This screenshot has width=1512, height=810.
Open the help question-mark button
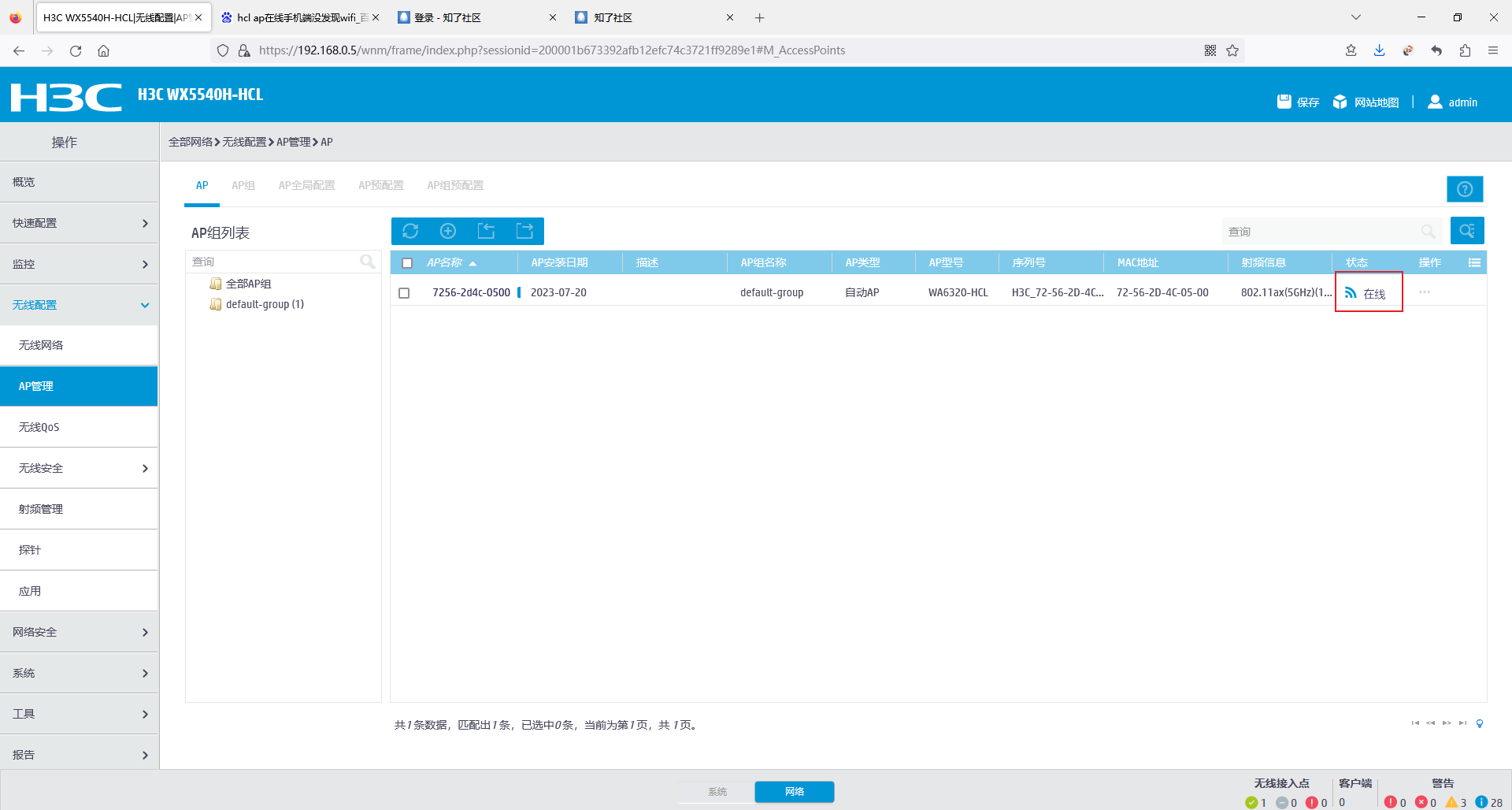point(1465,189)
